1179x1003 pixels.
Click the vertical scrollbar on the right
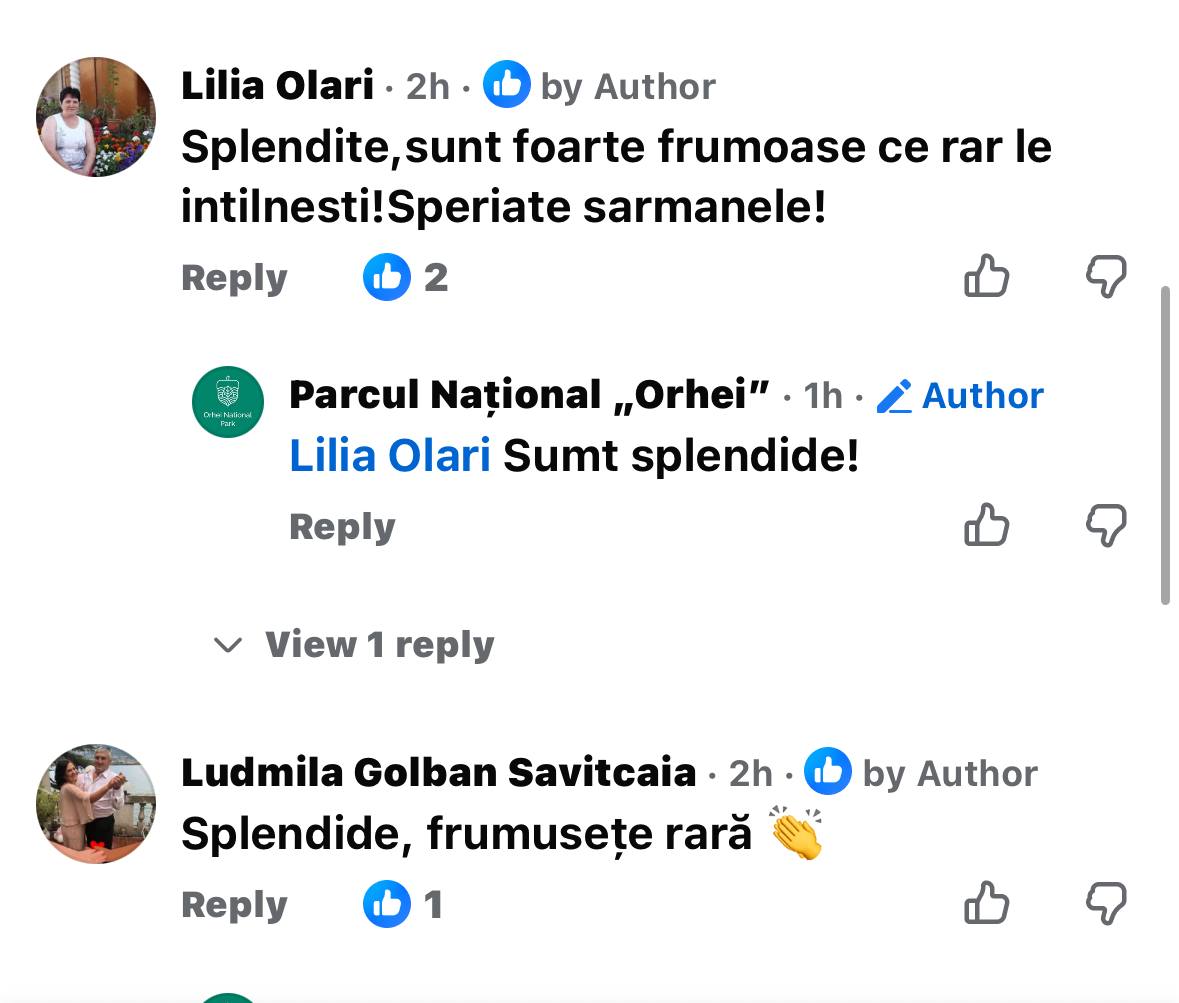pos(1165,445)
